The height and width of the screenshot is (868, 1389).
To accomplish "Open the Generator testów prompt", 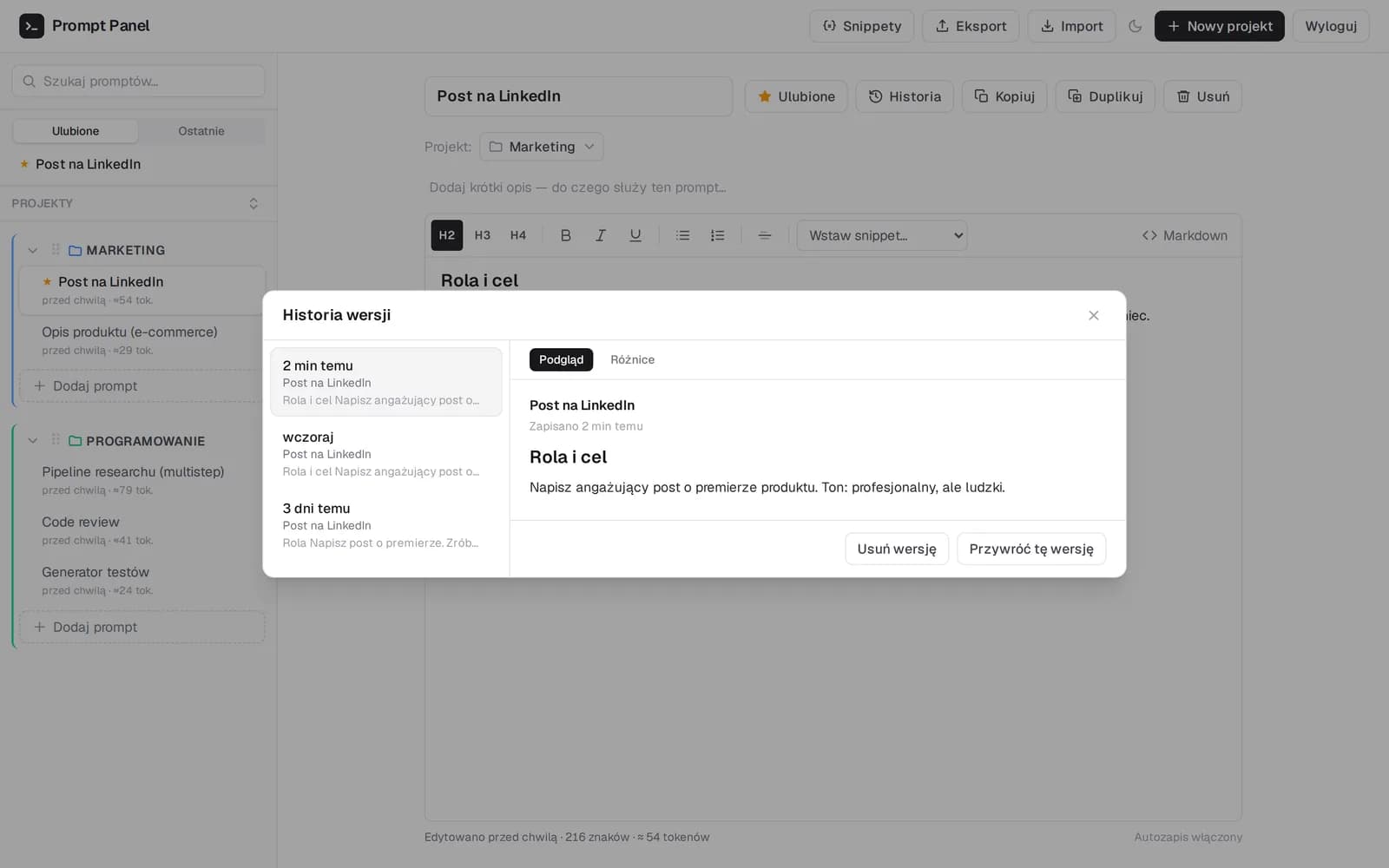I will [142, 581].
